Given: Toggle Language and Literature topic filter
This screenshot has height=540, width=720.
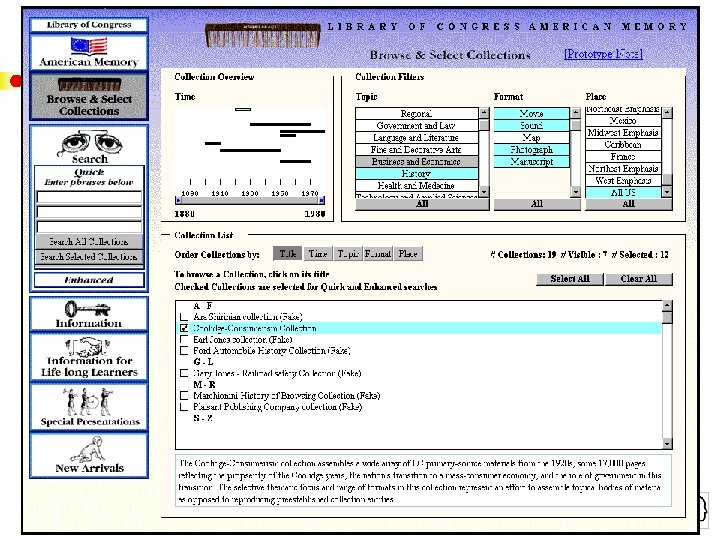Looking at the screenshot, I should (416, 137).
